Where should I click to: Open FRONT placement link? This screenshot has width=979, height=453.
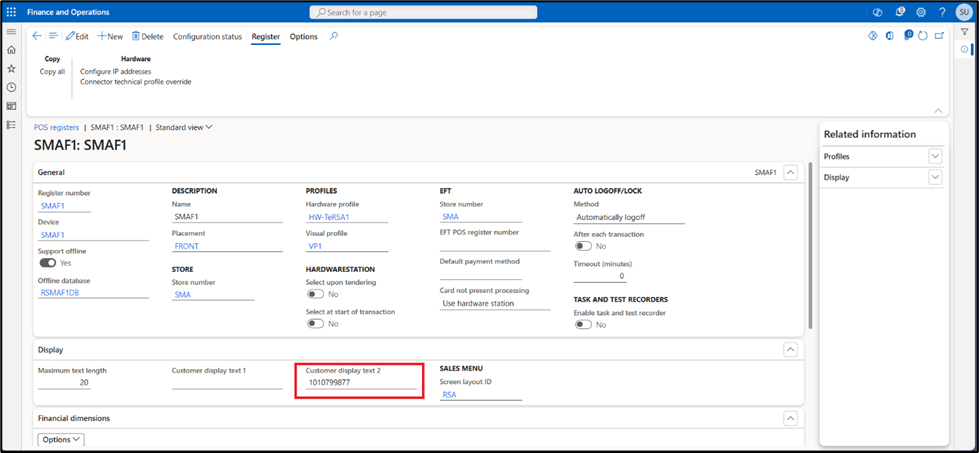[186, 246]
